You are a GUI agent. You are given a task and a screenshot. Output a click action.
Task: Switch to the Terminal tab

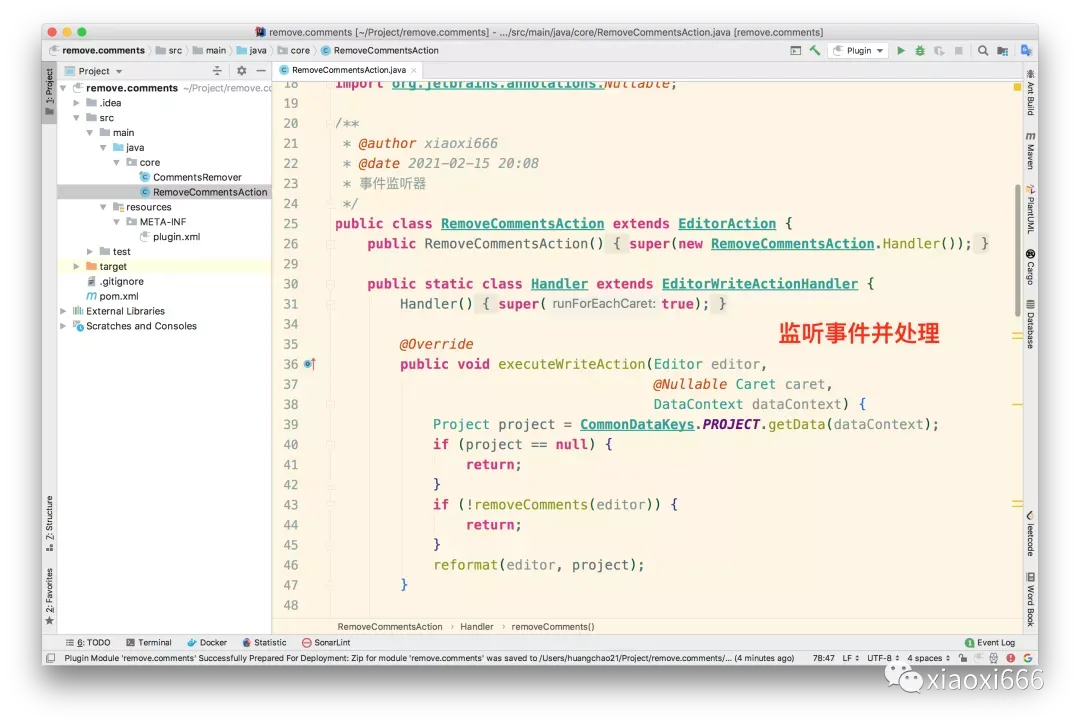(x=150, y=642)
